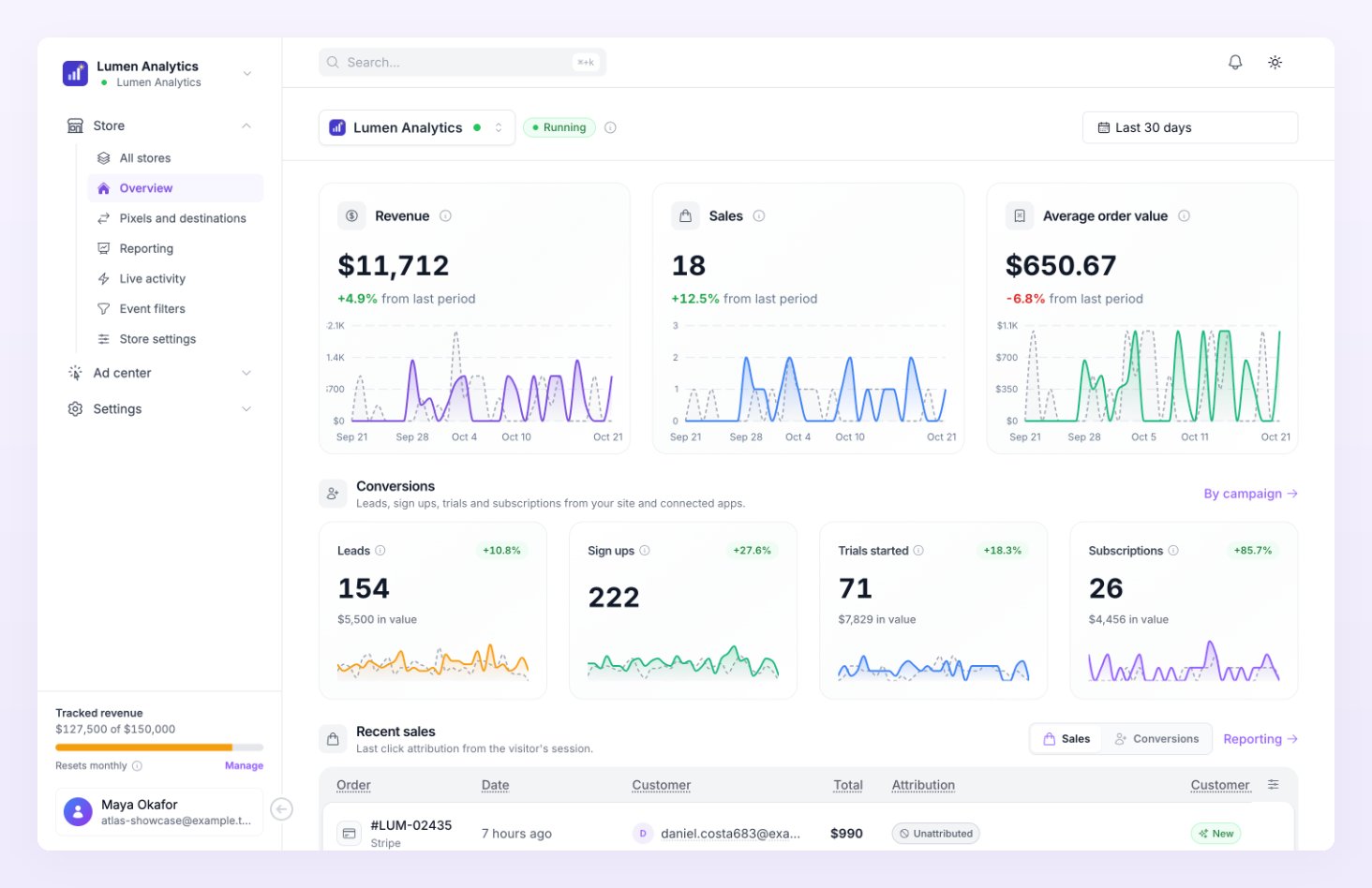Expand the Ad center section
The image size is (1372, 888).
point(246,373)
